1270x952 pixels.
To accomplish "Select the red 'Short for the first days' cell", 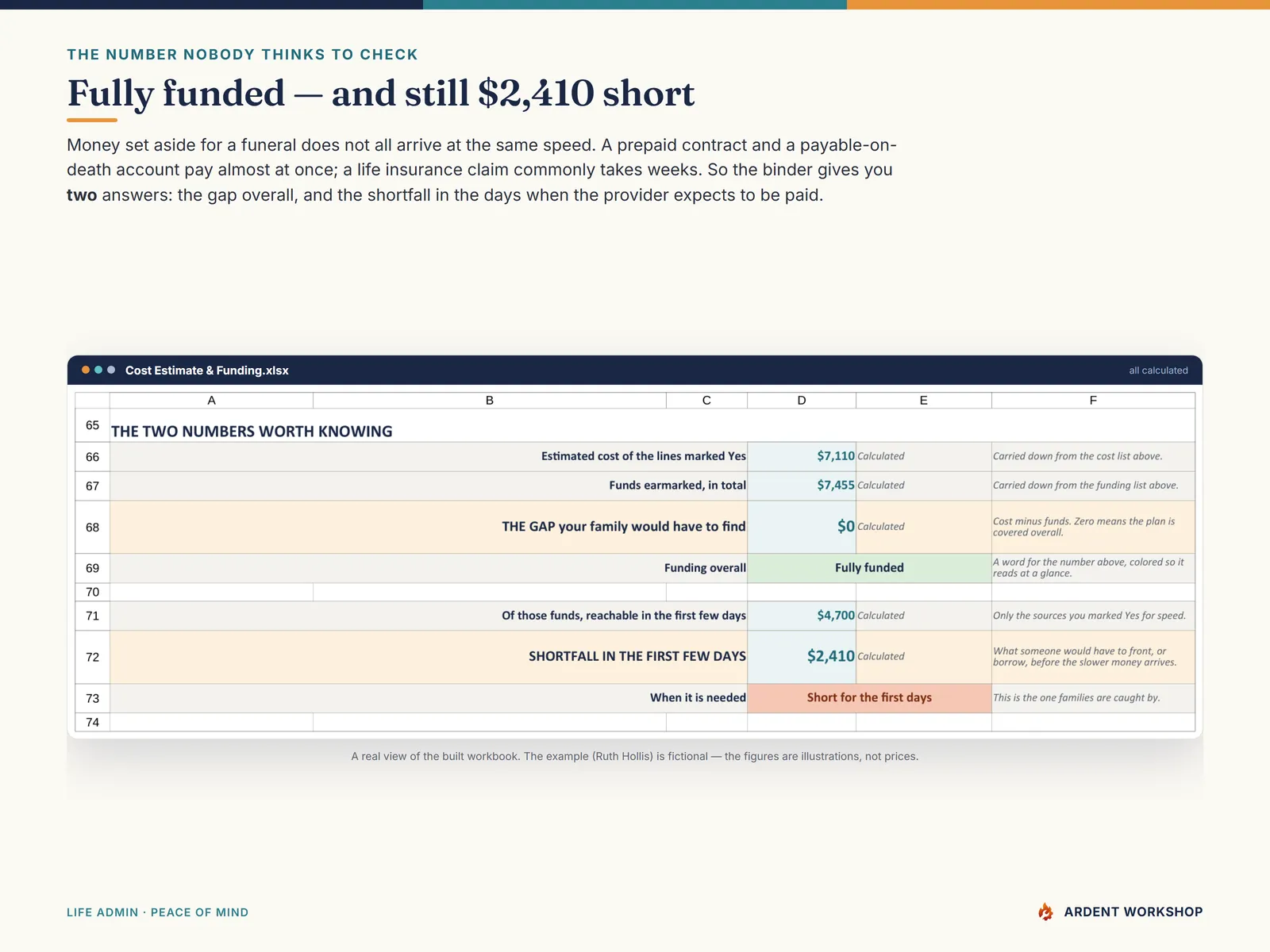I will coord(869,698).
